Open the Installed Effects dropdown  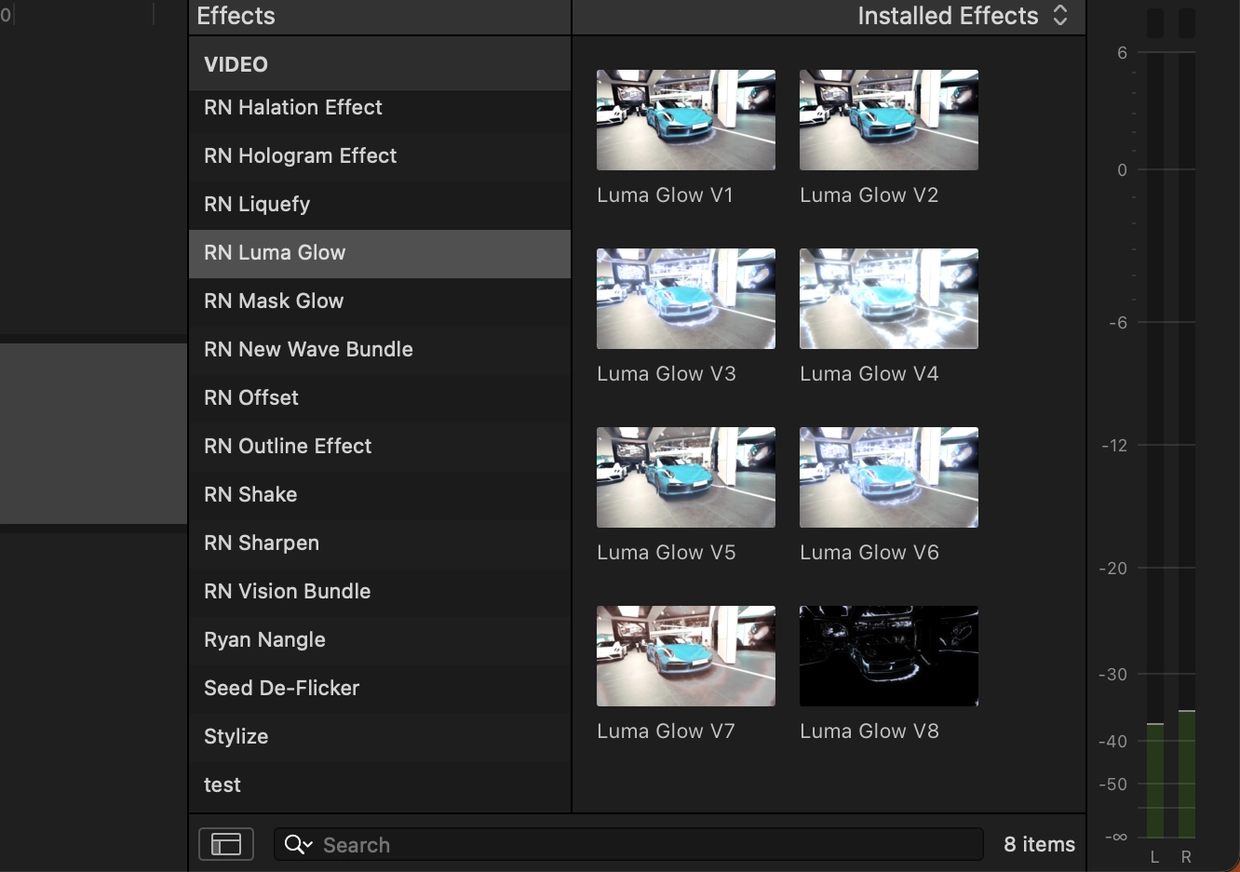coord(962,16)
